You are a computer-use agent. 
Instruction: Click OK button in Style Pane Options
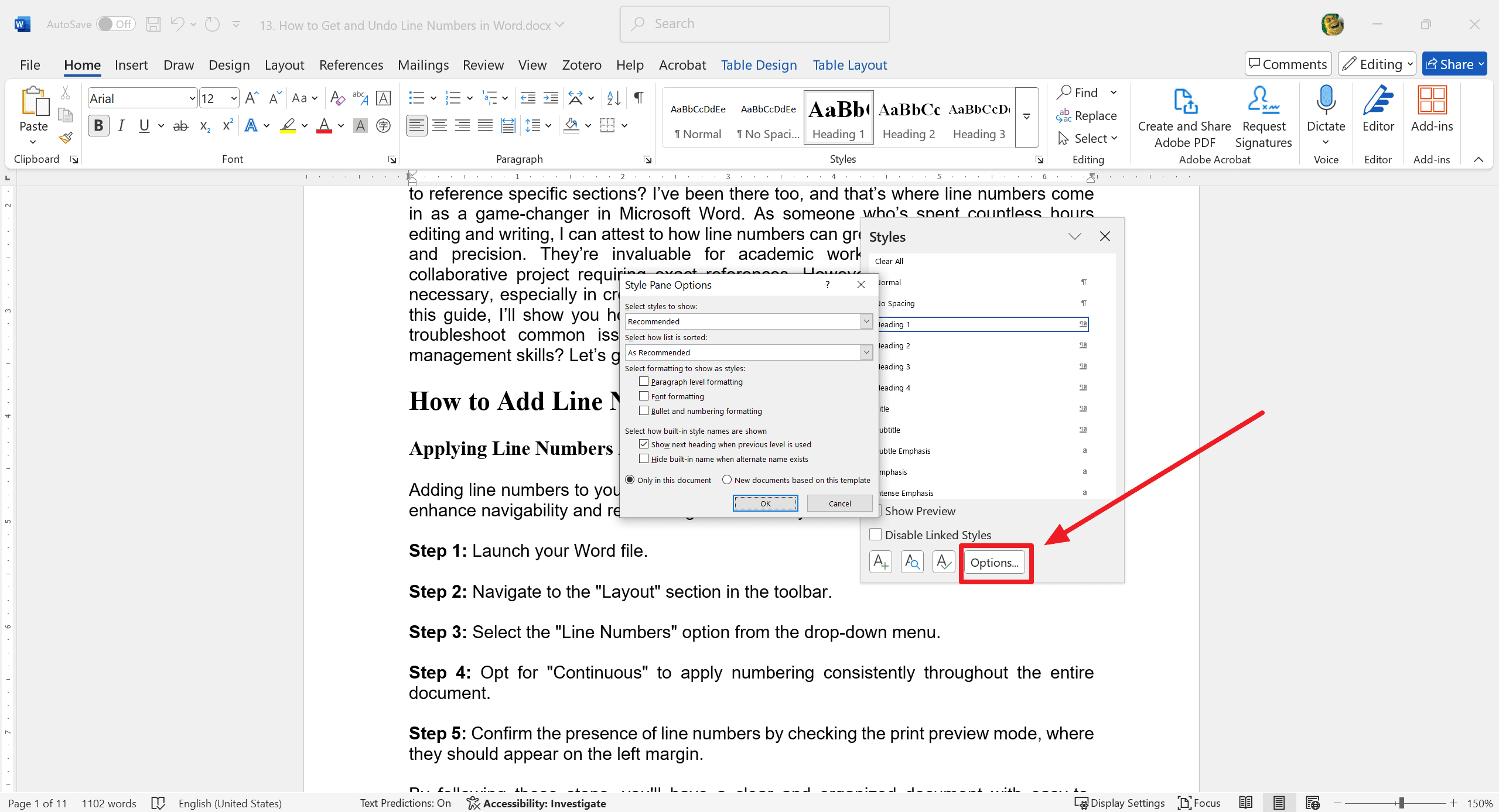click(x=765, y=503)
